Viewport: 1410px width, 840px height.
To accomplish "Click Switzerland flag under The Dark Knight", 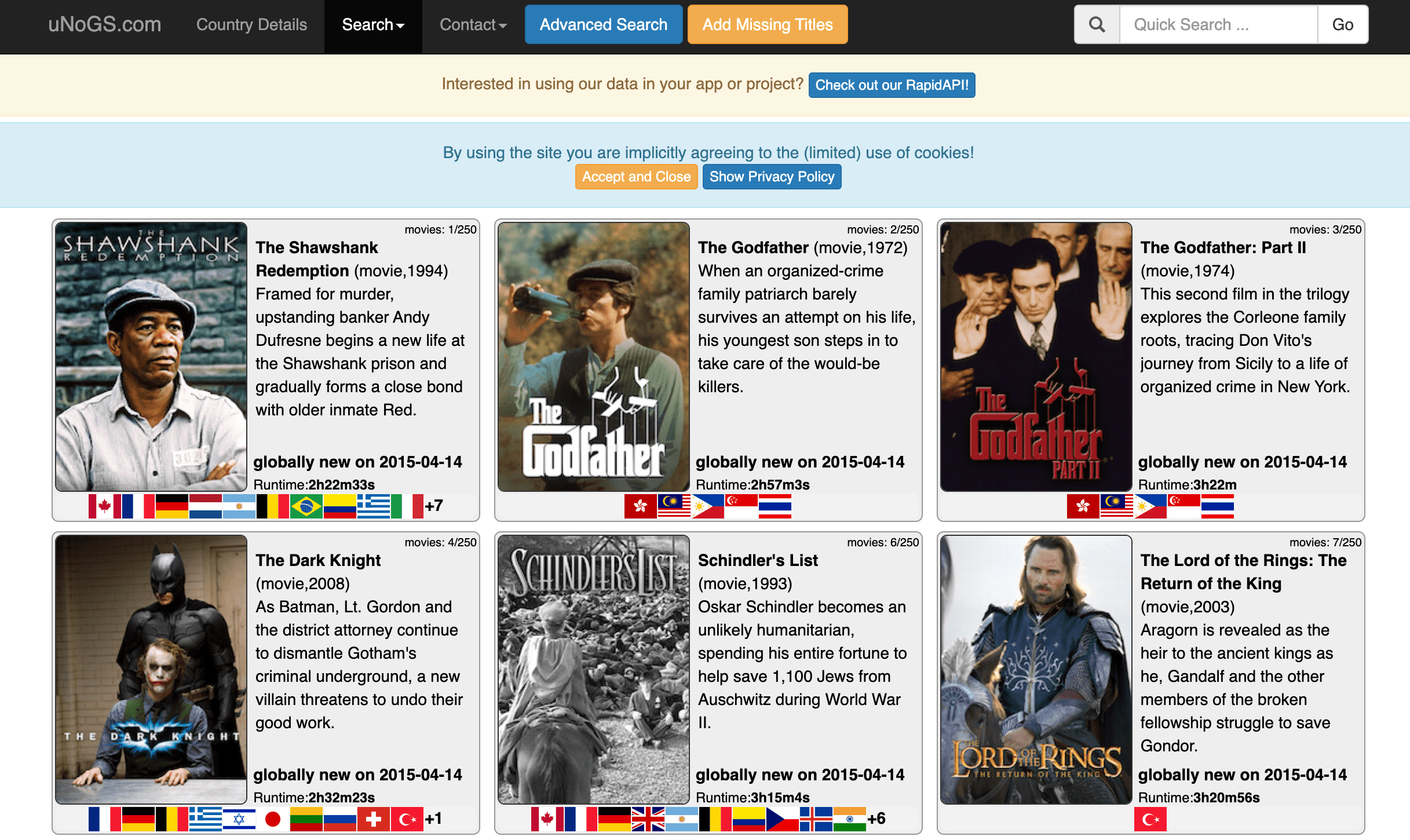I will pyautogui.click(x=374, y=819).
